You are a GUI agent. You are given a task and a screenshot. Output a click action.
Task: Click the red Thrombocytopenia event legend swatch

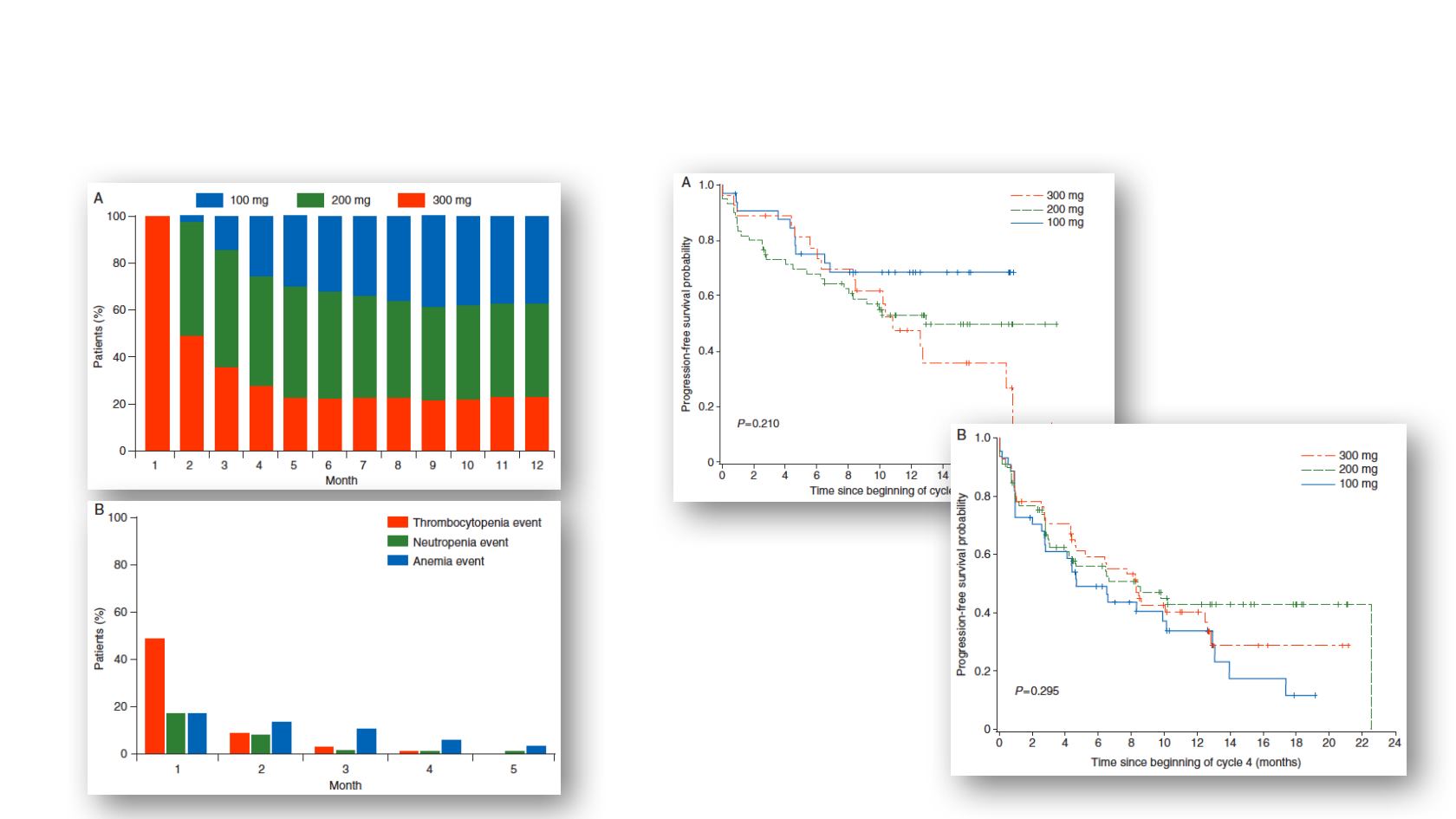(397, 523)
